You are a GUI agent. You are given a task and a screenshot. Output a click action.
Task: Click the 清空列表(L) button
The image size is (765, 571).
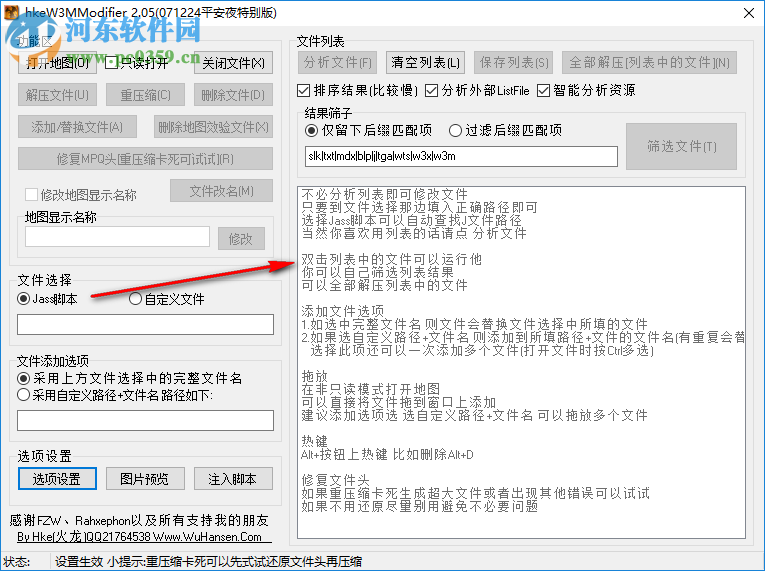pos(425,62)
